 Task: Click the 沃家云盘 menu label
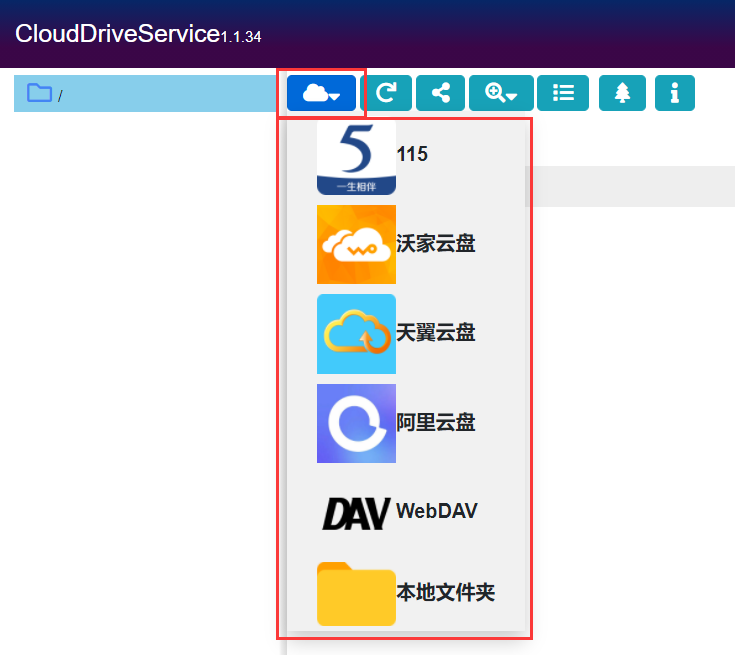click(435, 243)
